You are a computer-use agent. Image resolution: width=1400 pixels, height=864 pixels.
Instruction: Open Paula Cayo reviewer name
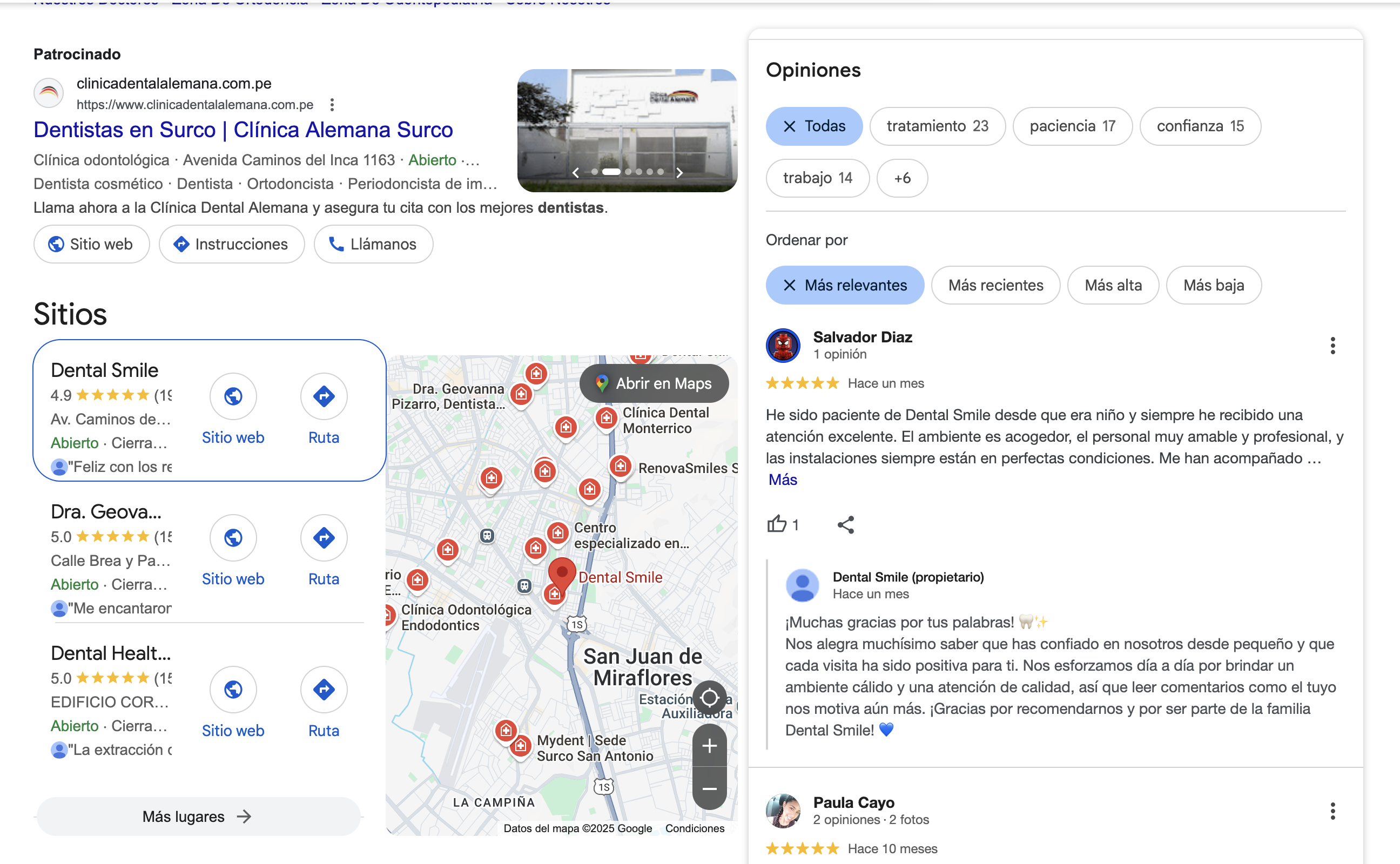854,803
